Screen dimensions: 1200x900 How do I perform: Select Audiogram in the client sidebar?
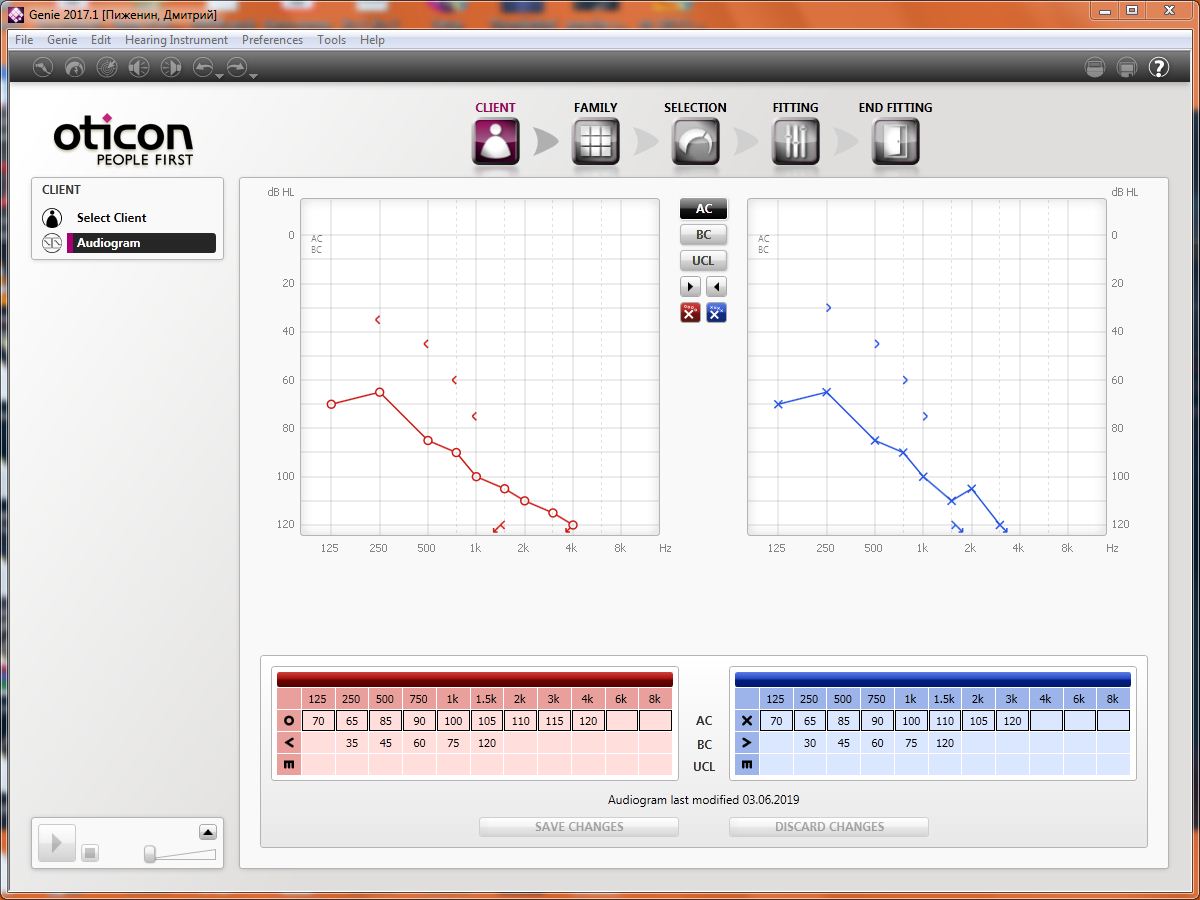click(x=140, y=243)
